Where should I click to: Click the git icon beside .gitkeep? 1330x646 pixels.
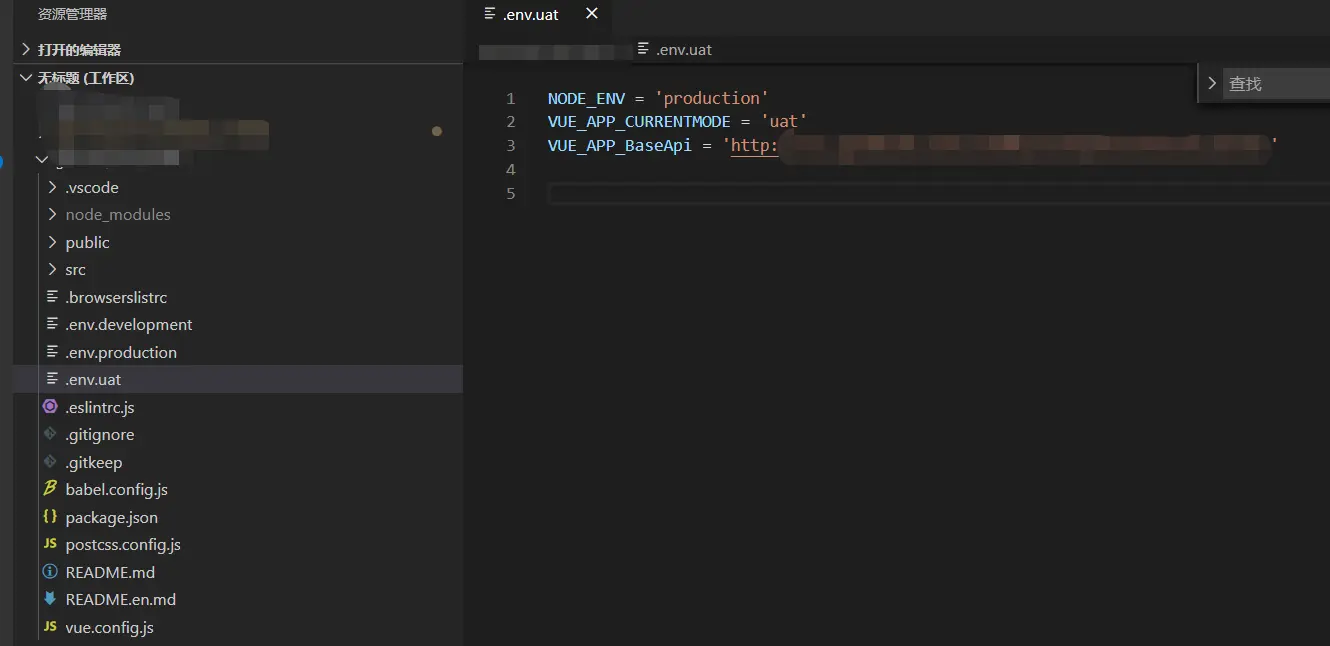pos(50,461)
